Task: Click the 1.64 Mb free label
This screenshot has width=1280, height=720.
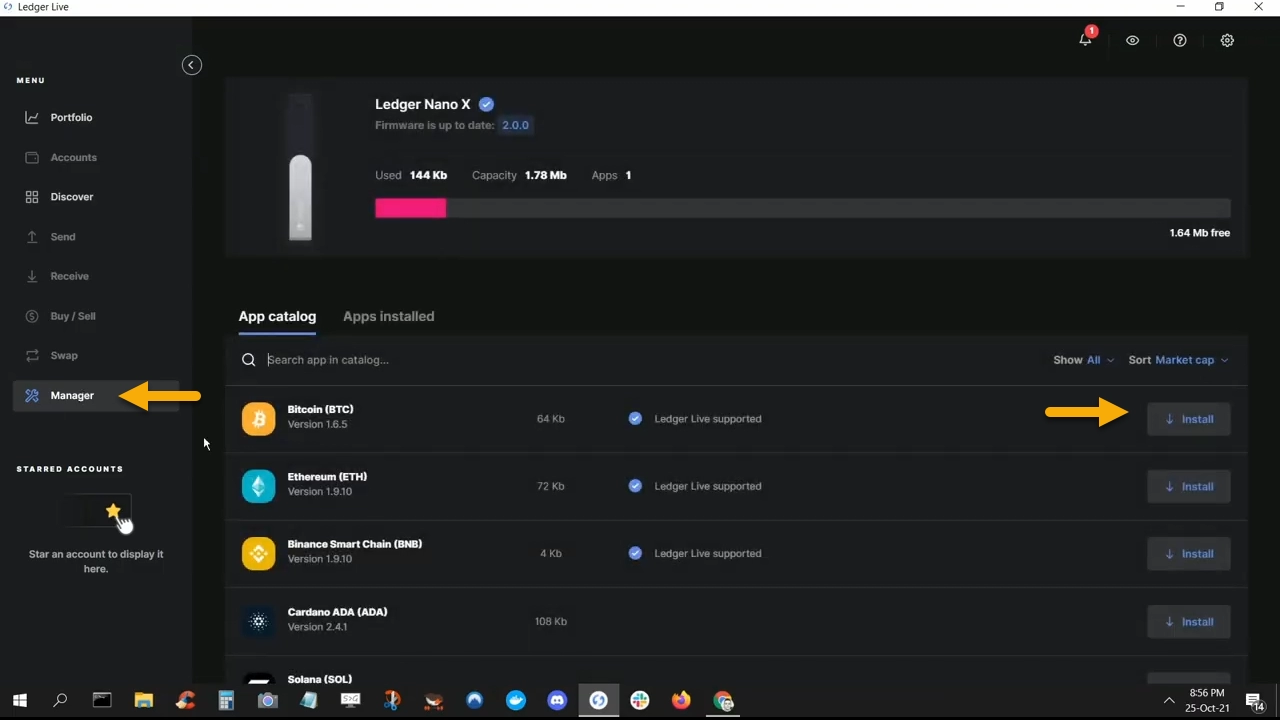Action: pyautogui.click(x=1199, y=233)
